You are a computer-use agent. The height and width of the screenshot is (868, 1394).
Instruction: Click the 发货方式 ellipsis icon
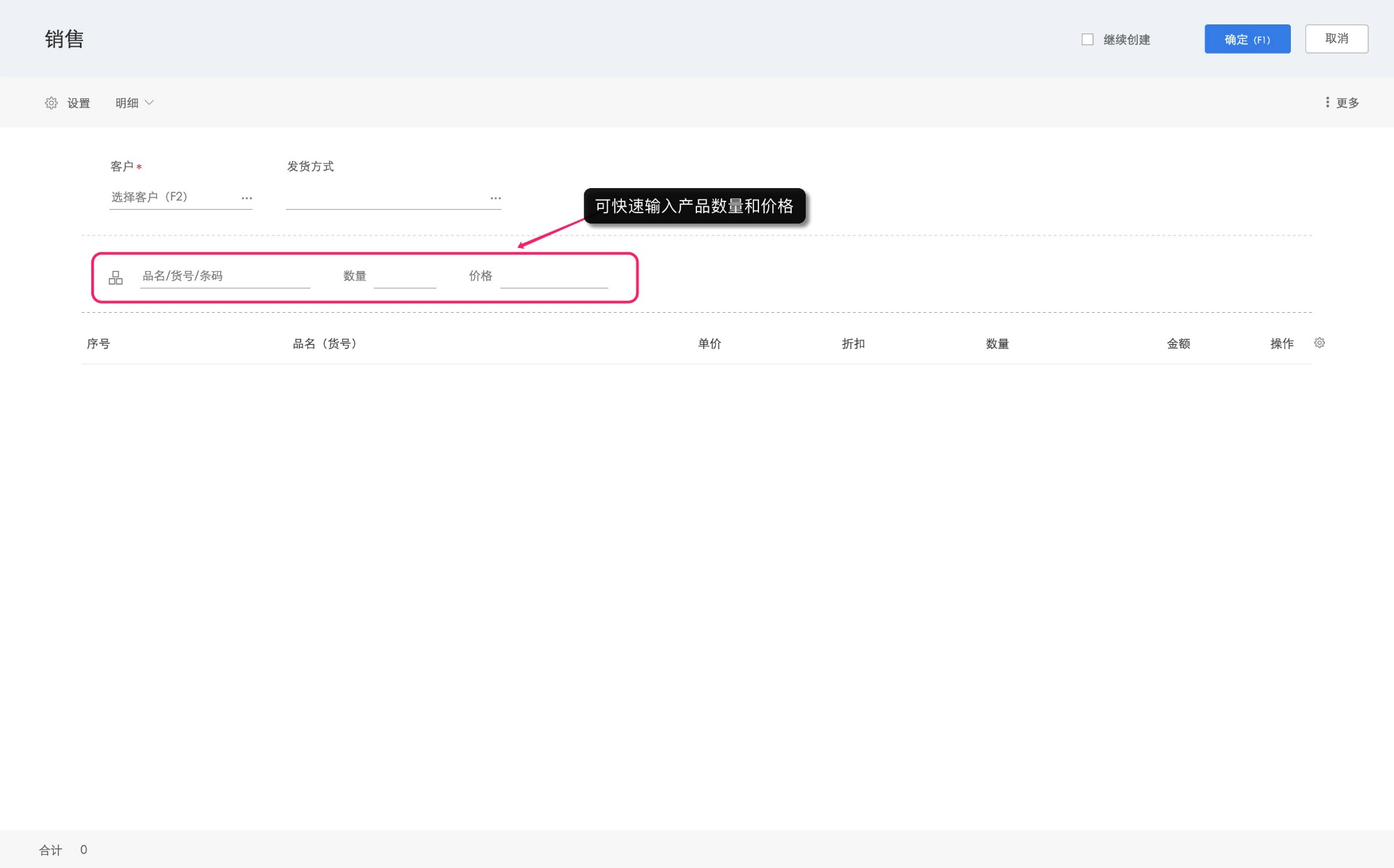496,199
